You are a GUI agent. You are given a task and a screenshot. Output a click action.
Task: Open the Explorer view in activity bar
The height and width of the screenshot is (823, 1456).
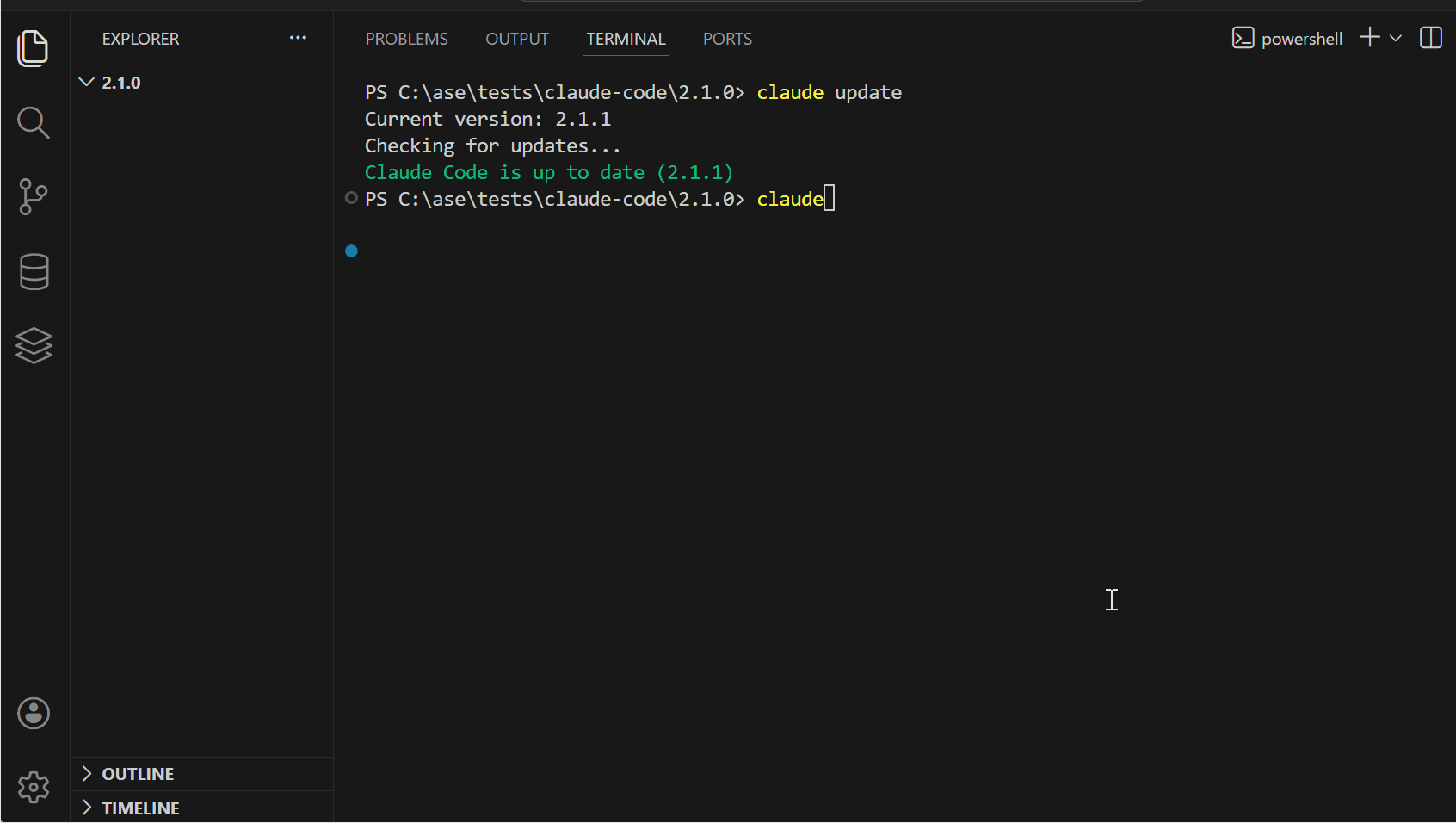click(x=34, y=48)
